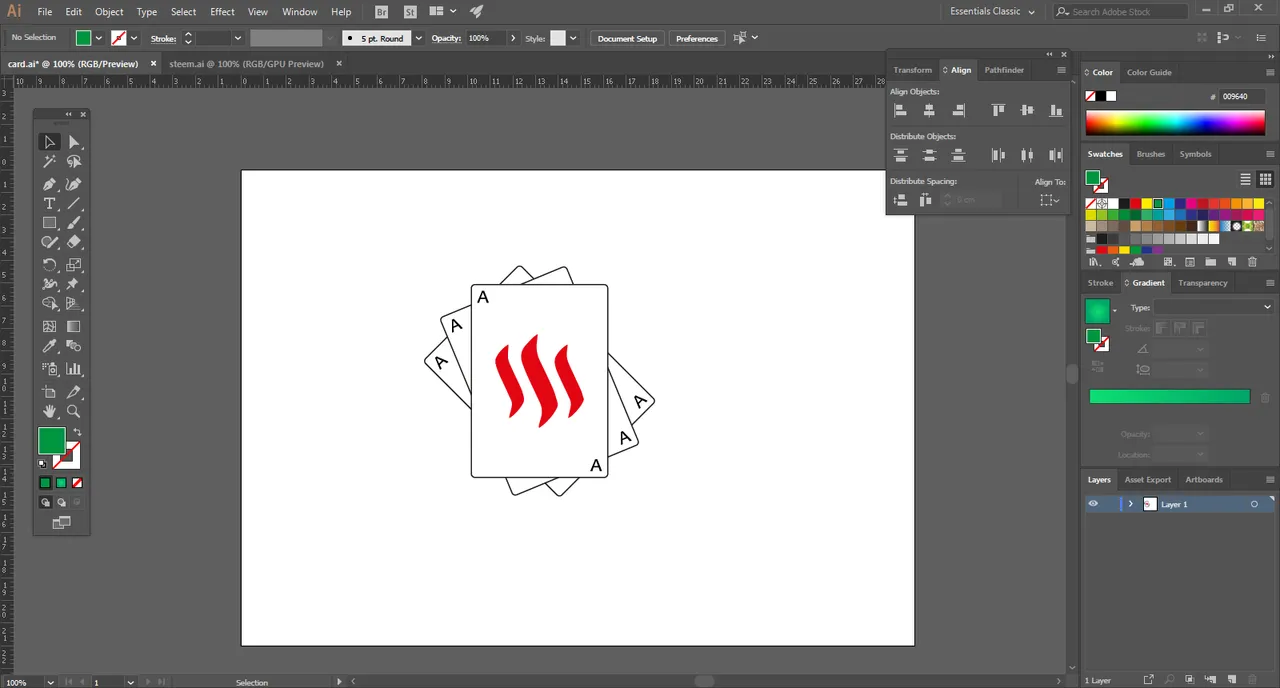Set toolbox fill mode to Color

(45, 483)
